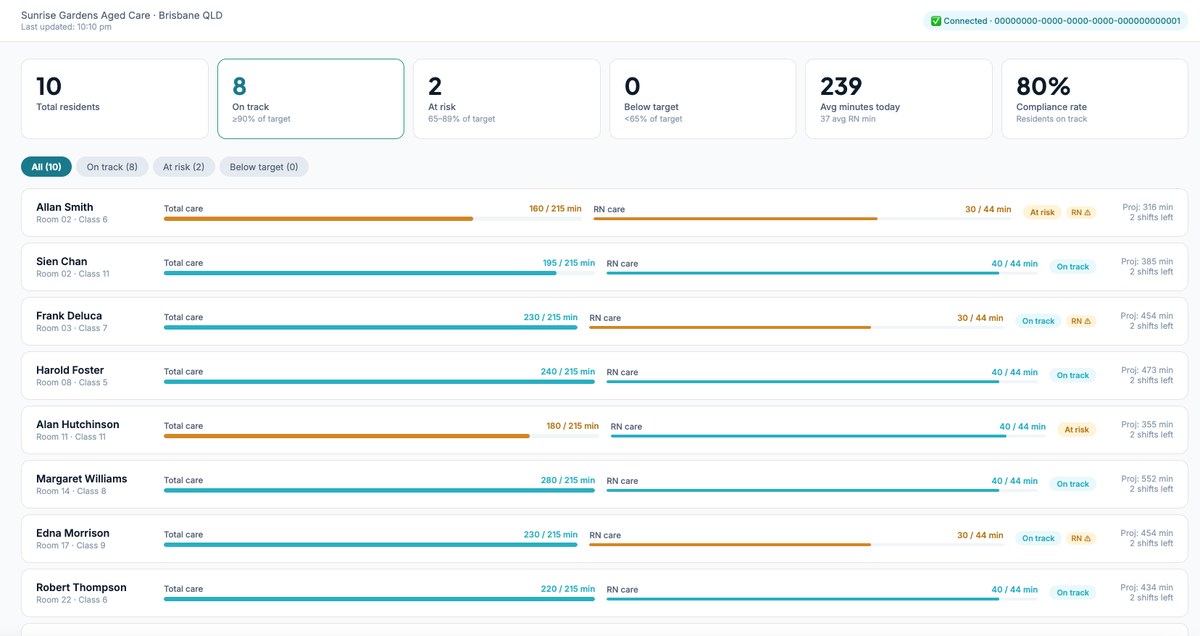Screen dimensions: 1200x636
Task: Select resident name Margaret Williams
Action: 82,479
